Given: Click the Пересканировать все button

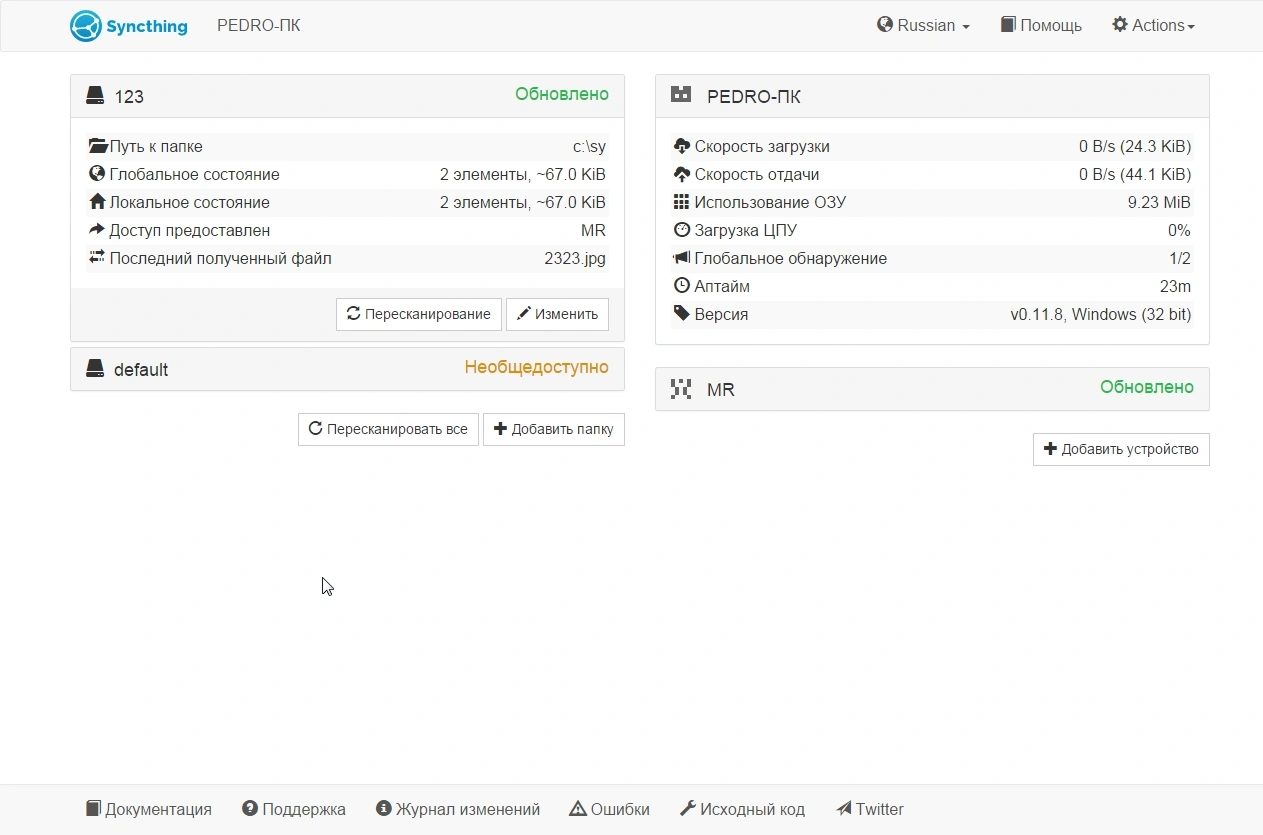Looking at the screenshot, I should click(388, 429).
